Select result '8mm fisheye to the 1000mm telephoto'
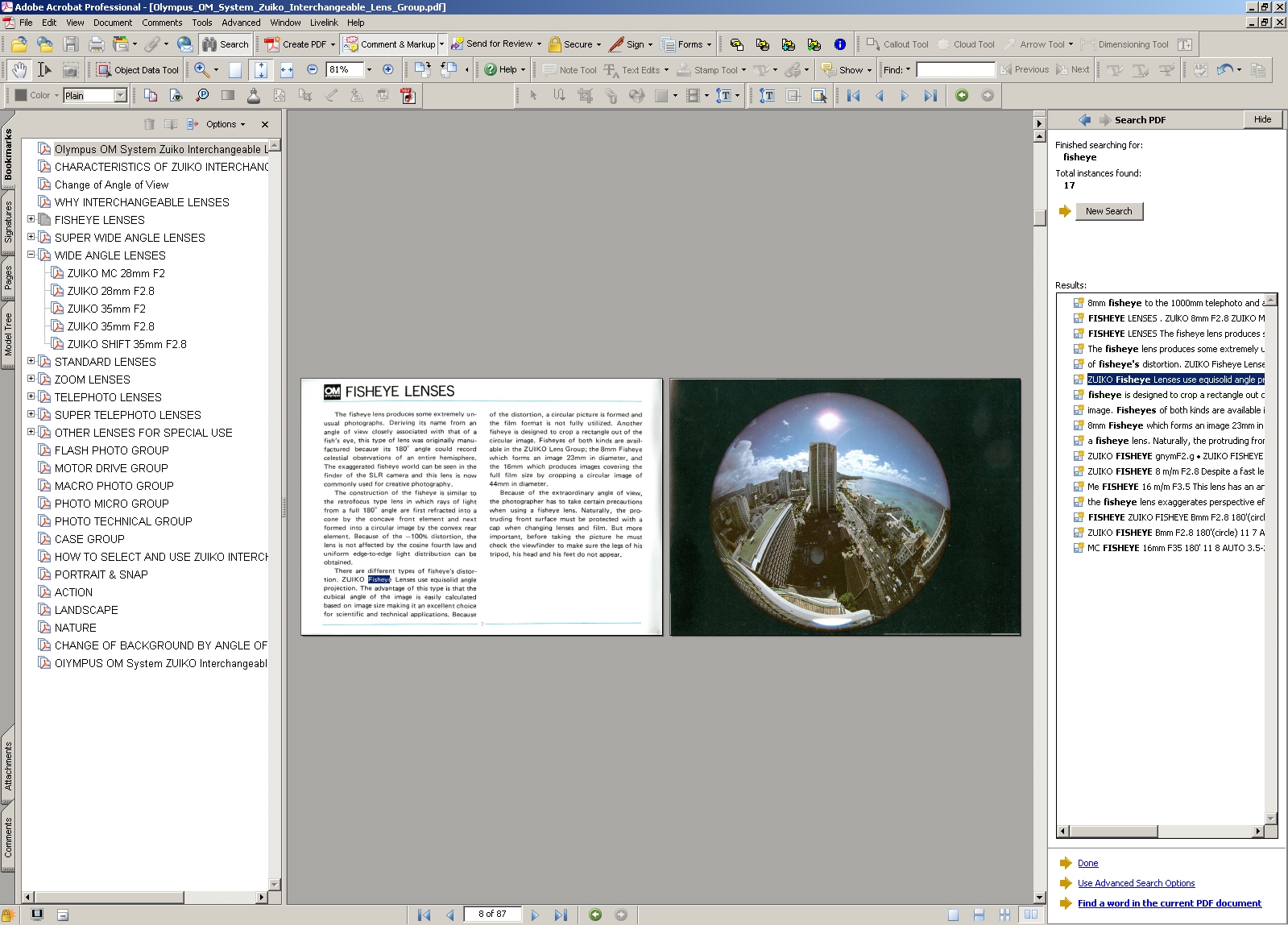 (1174, 303)
